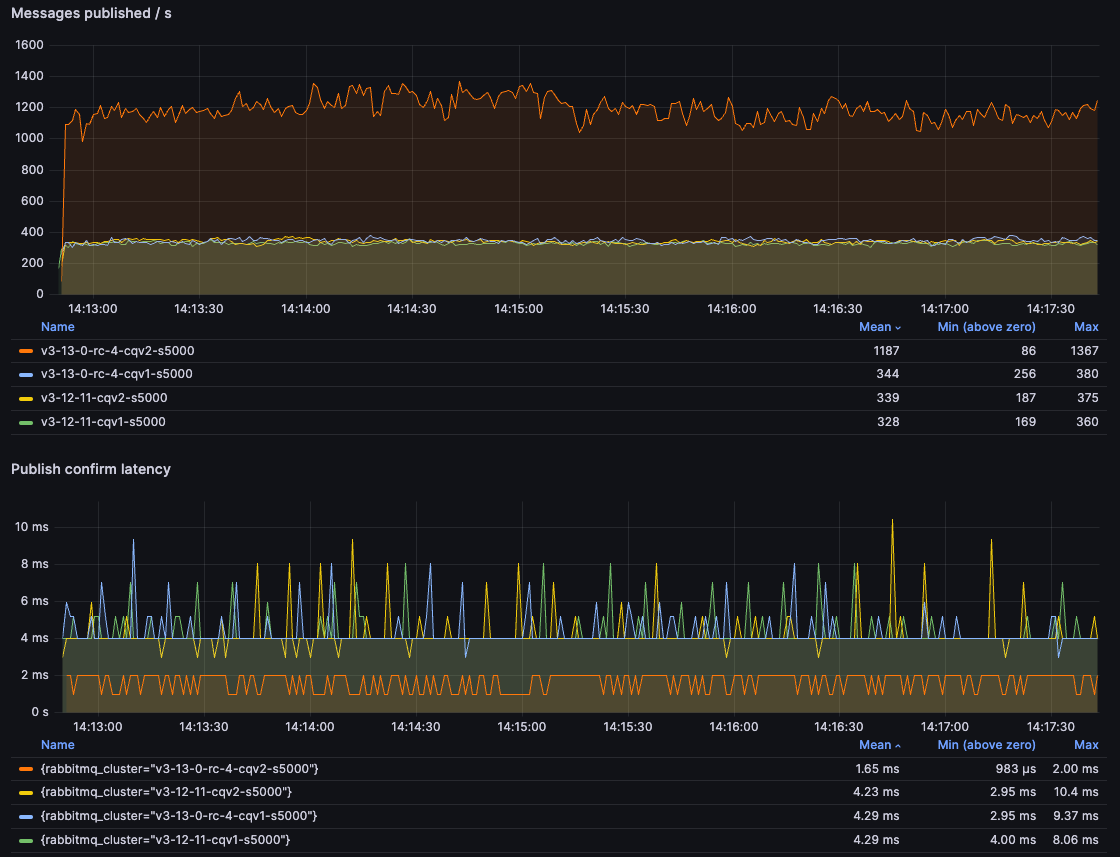The image size is (1120, 857).
Task: Toggle v3-13-0-rc-4-cqv1-s5000 series label in messages legend
Action: pos(116,374)
